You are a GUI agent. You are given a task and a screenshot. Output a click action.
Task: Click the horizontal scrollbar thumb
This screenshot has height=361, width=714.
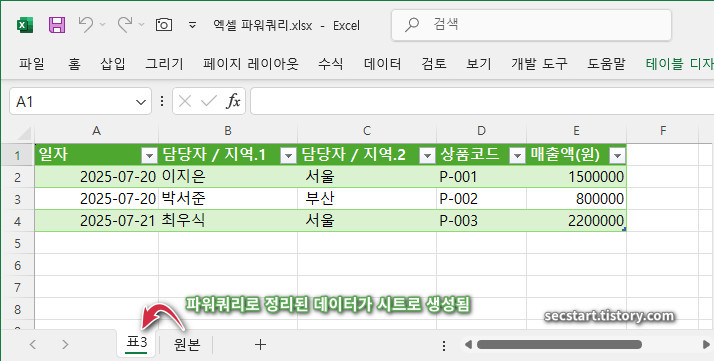pyautogui.click(x=559, y=345)
